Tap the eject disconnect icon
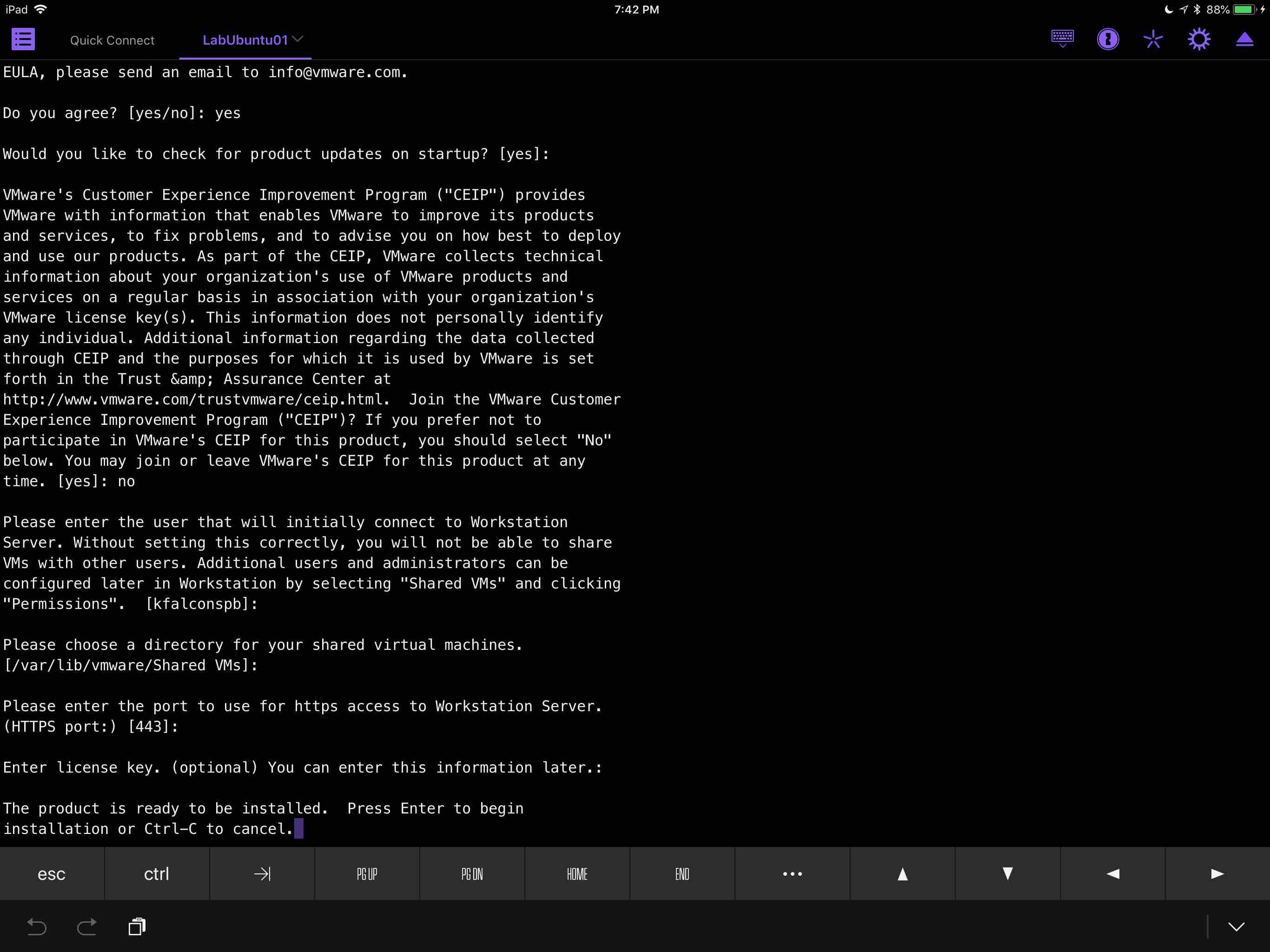 coord(1244,39)
